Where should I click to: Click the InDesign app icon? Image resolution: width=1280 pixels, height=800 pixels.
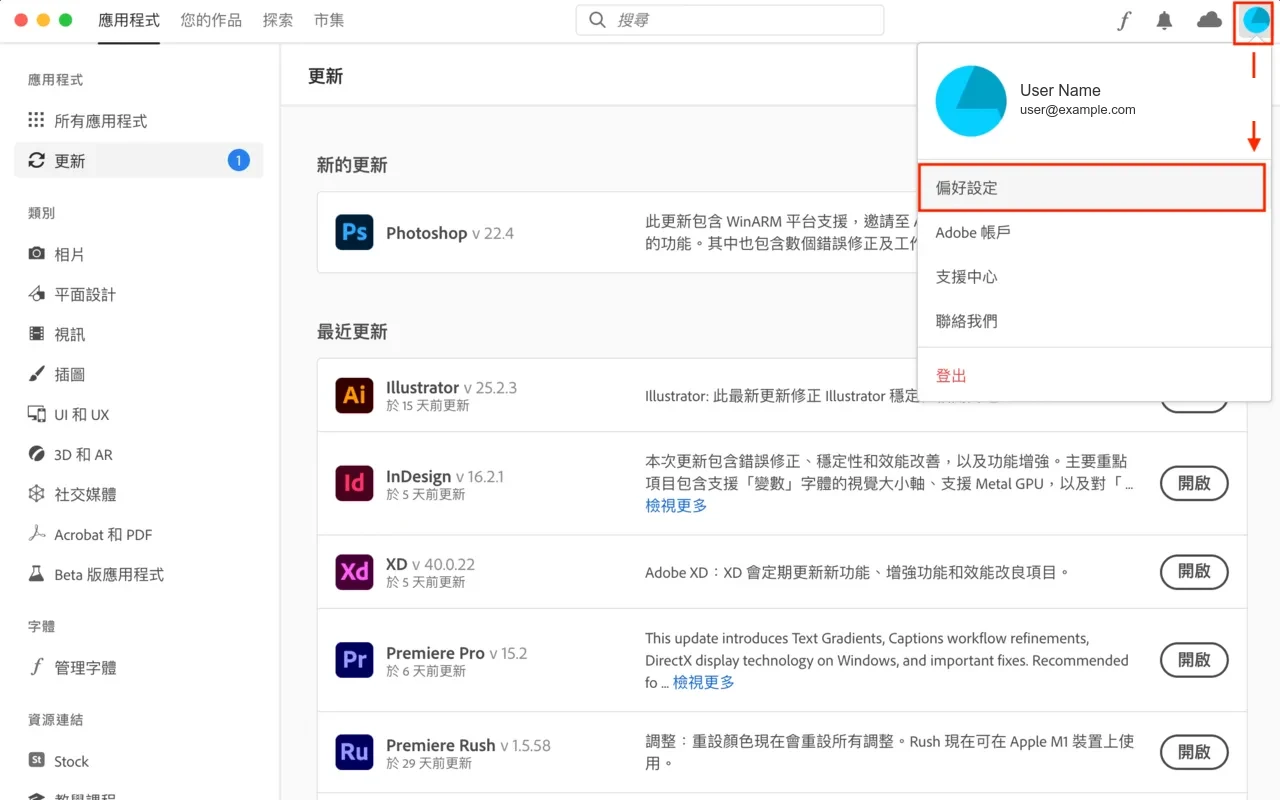pyautogui.click(x=355, y=484)
